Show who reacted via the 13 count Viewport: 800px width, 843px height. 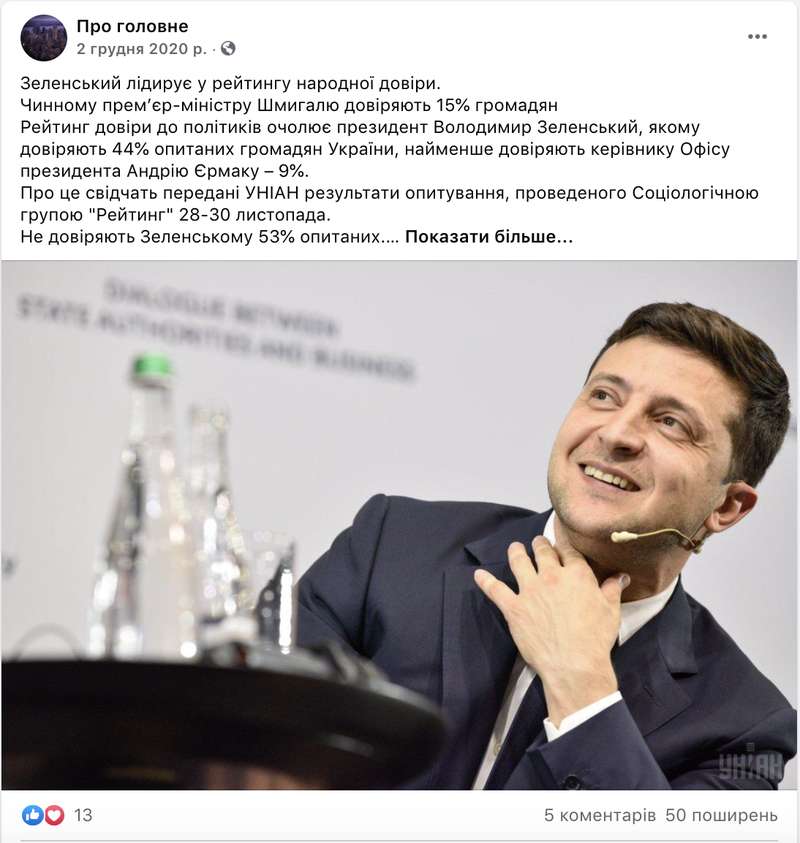[x=83, y=815]
